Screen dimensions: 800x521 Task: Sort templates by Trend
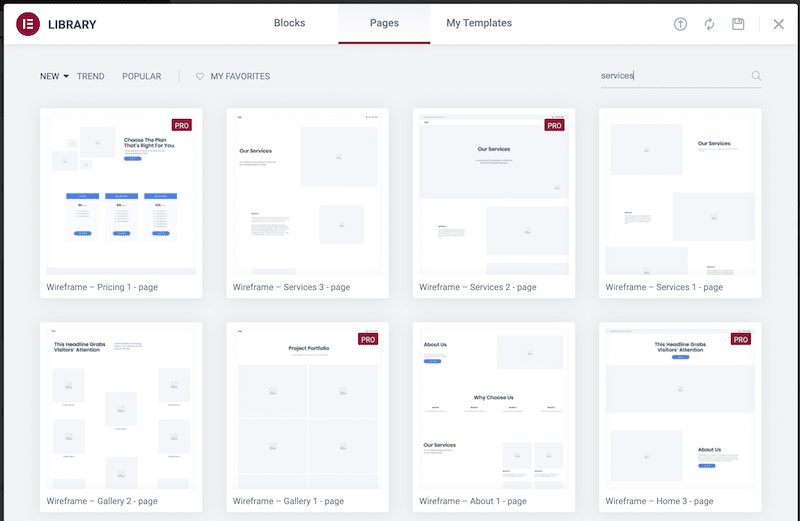90,76
